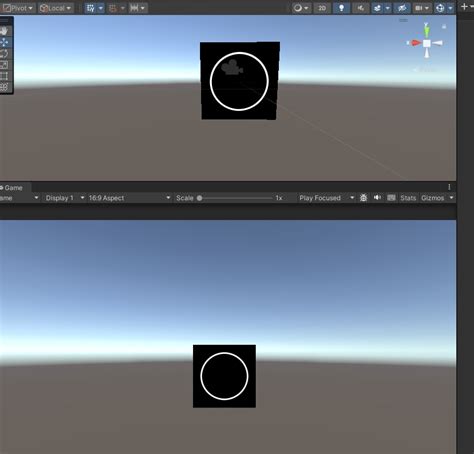Select the combined Transform tool
The width and height of the screenshot is (474, 454).
[x=4, y=87]
